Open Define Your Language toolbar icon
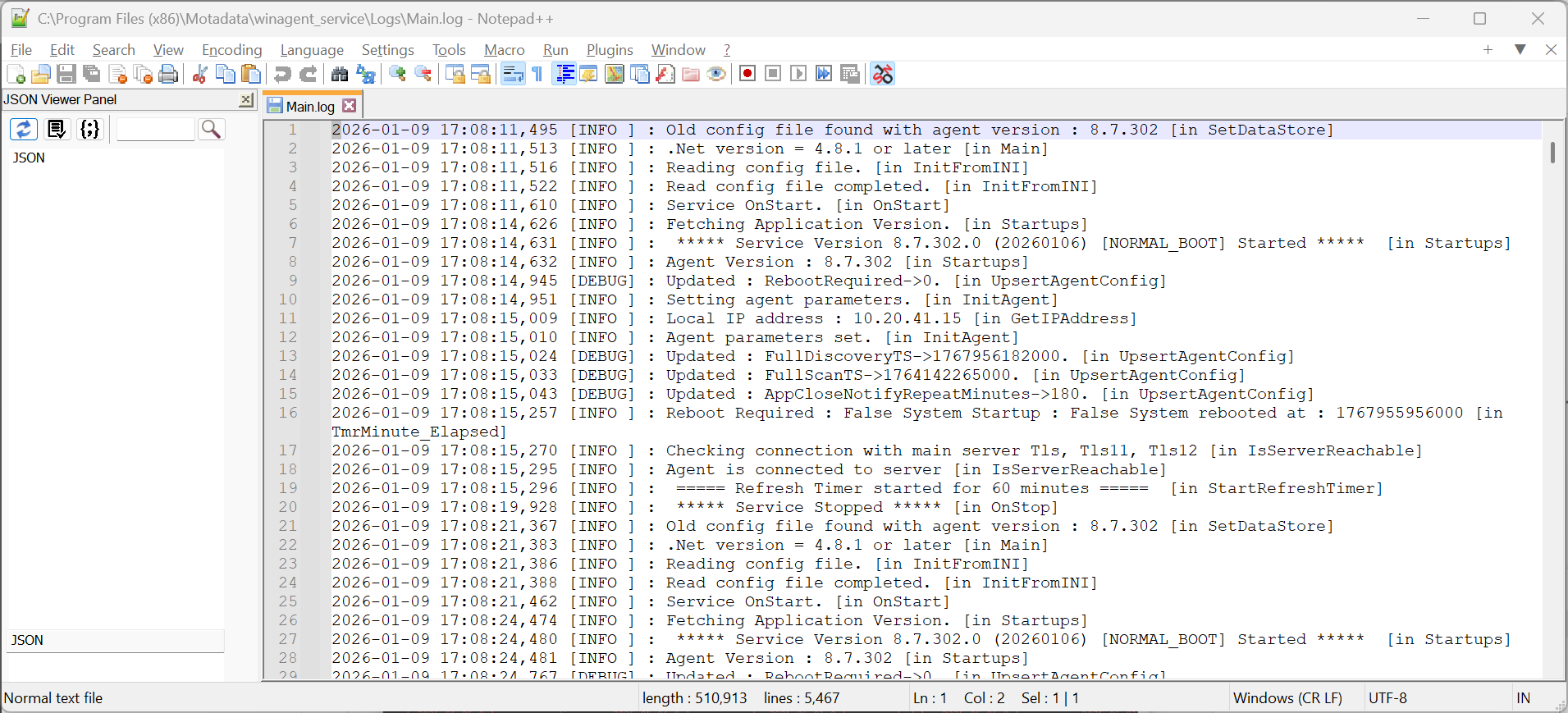1568x713 pixels. point(588,75)
